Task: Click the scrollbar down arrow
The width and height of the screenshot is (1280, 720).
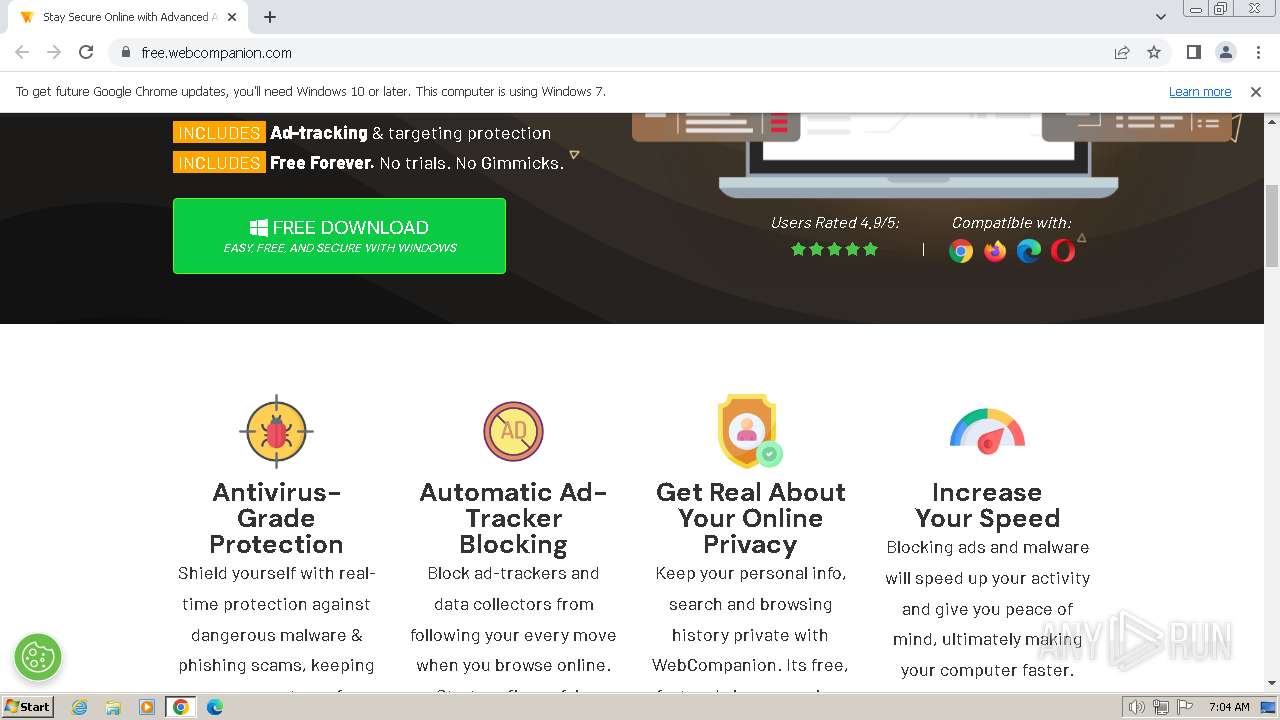Action: point(1272,683)
